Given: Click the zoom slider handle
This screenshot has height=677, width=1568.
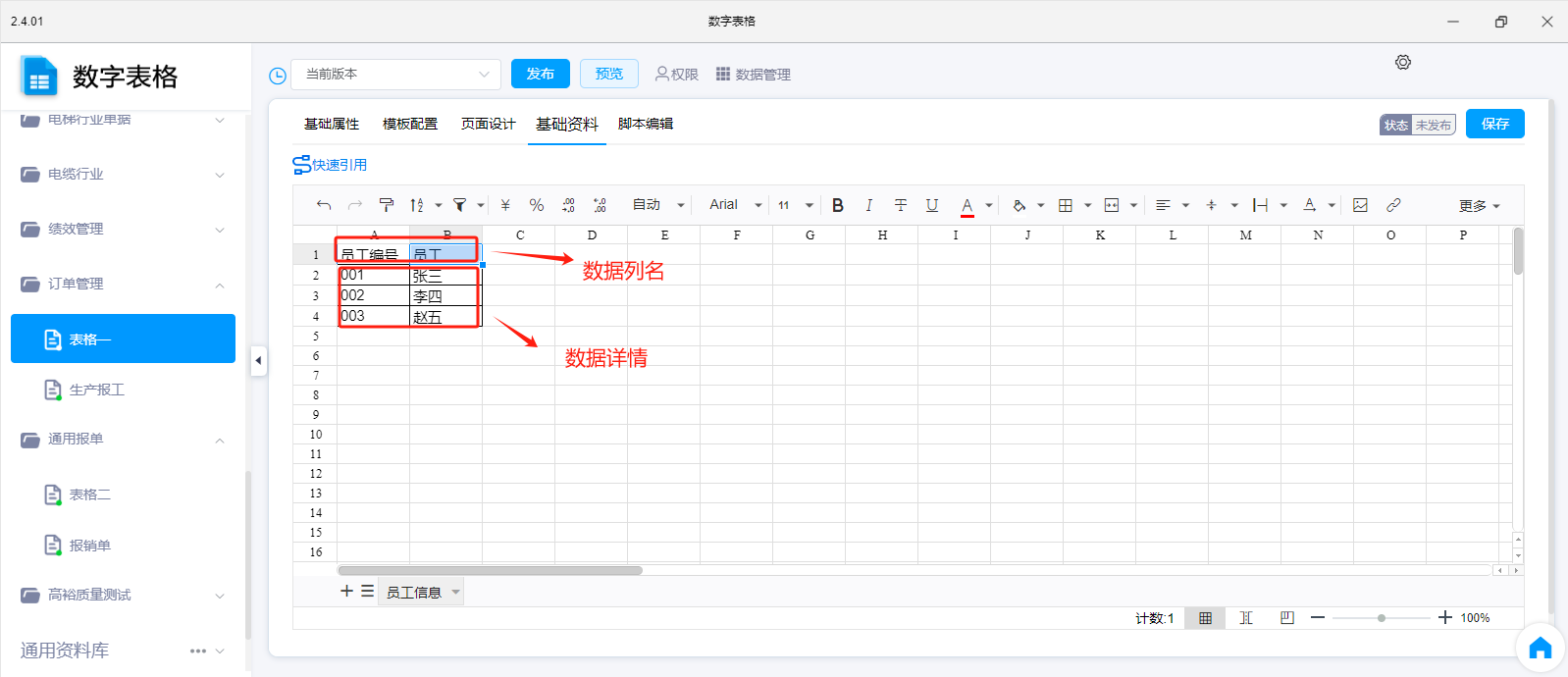Looking at the screenshot, I should pos(1382,618).
